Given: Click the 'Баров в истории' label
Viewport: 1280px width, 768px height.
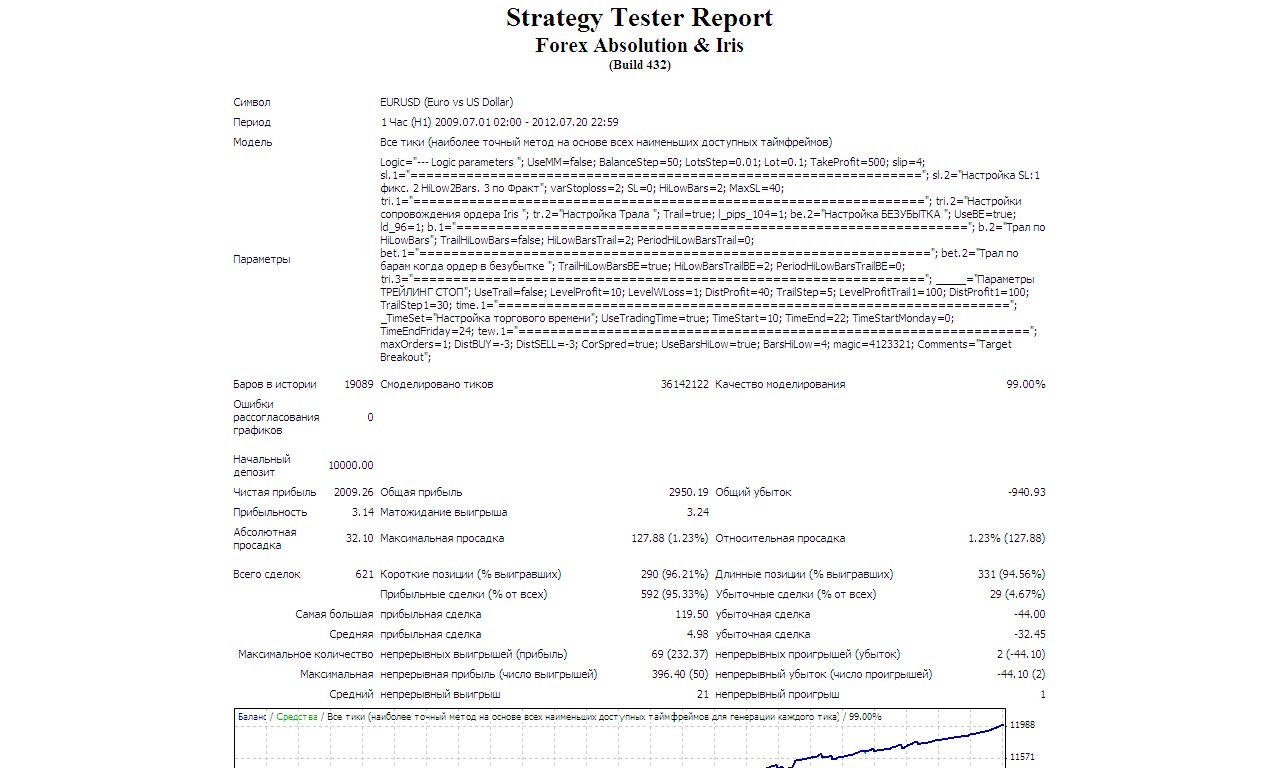Looking at the screenshot, I should (x=275, y=384).
